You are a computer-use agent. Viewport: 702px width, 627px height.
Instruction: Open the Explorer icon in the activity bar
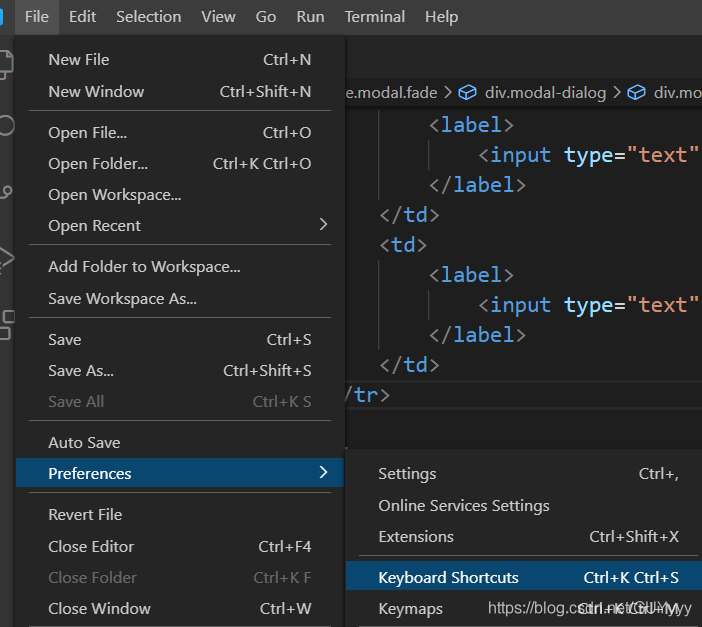pyautogui.click(x=6, y=65)
